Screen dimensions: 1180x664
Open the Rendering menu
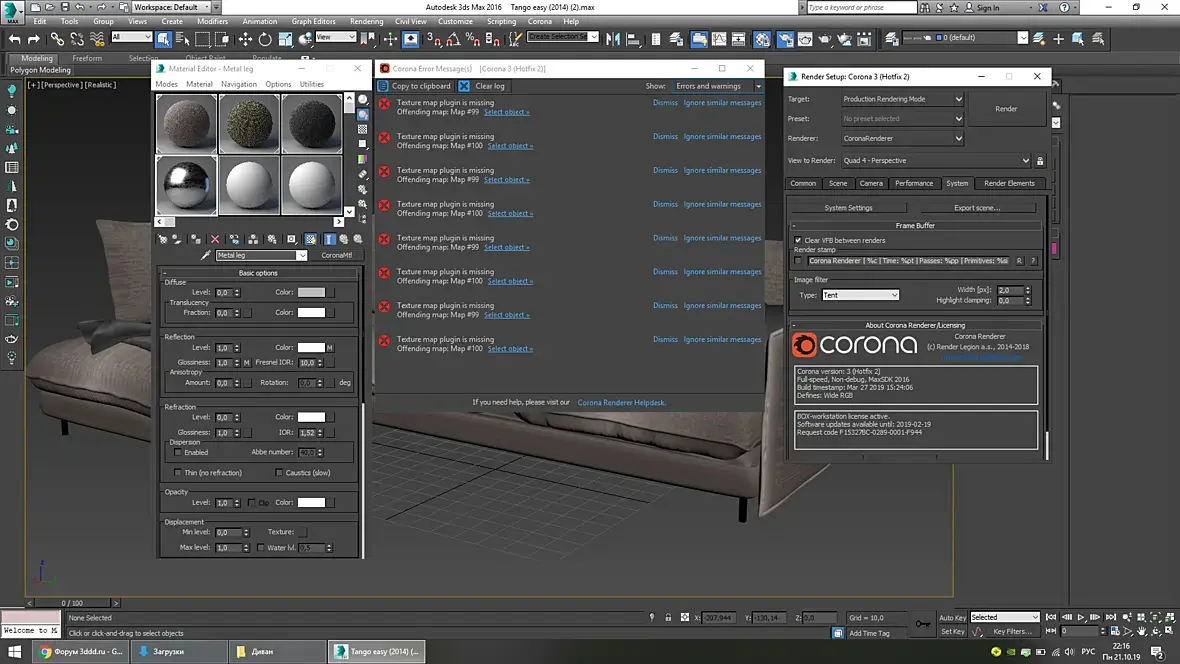(366, 21)
